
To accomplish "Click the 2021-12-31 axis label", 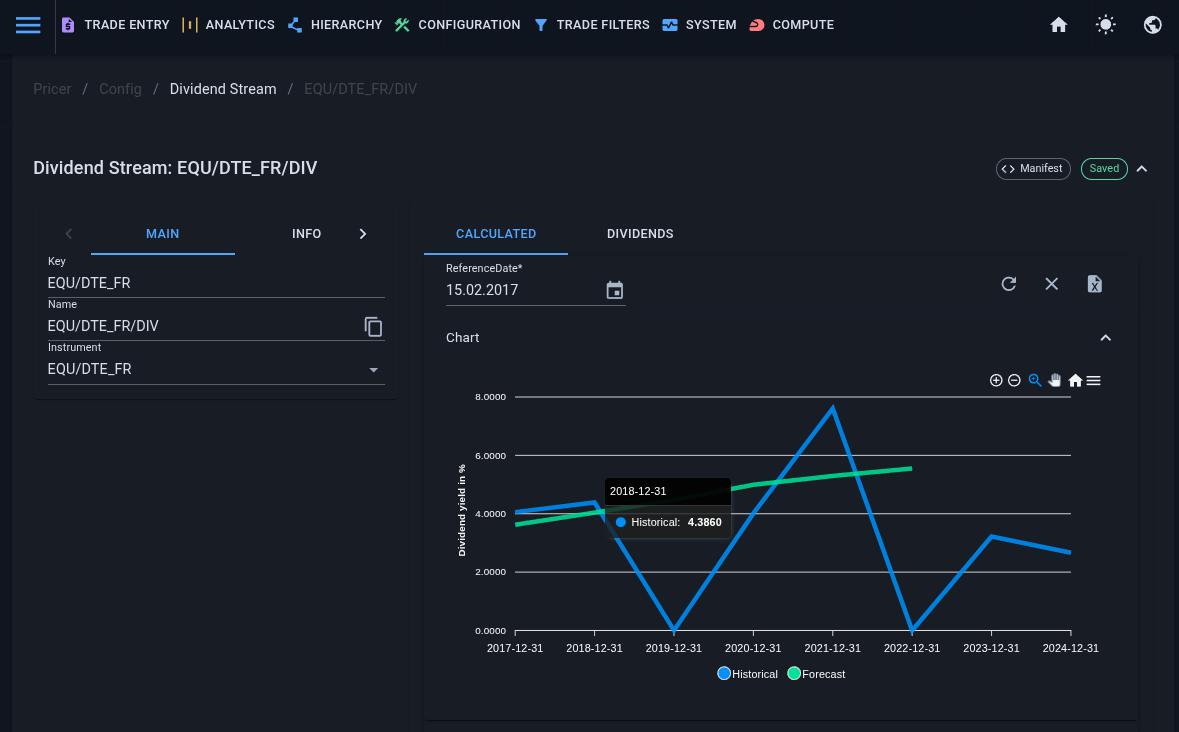I will pyautogui.click(x=832, y=648).
